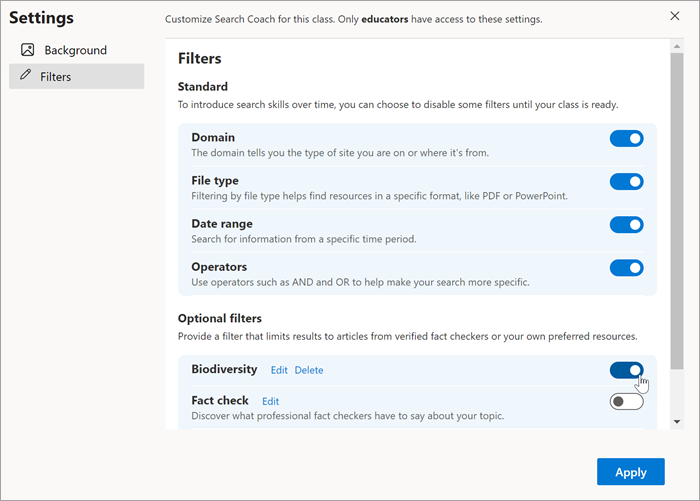Edit the Biodiversity filter

(279, 370)
